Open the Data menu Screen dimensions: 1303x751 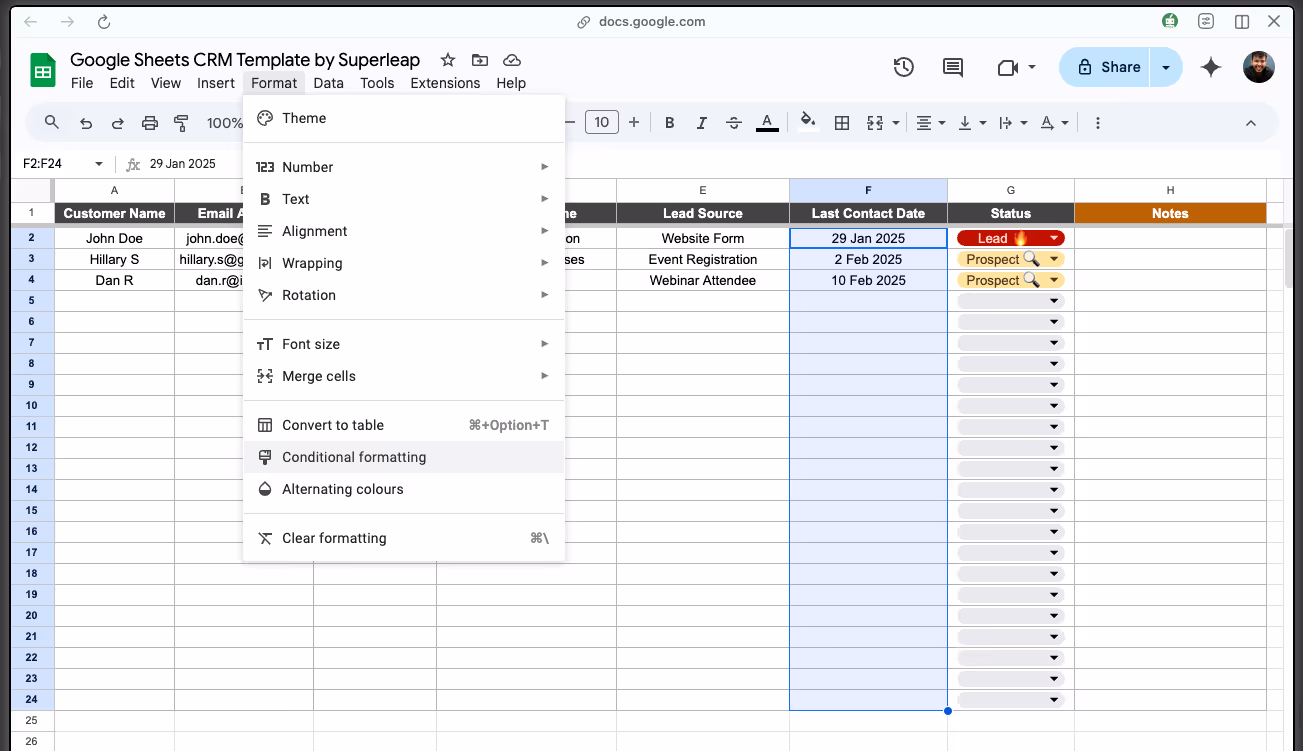[328, 83]
